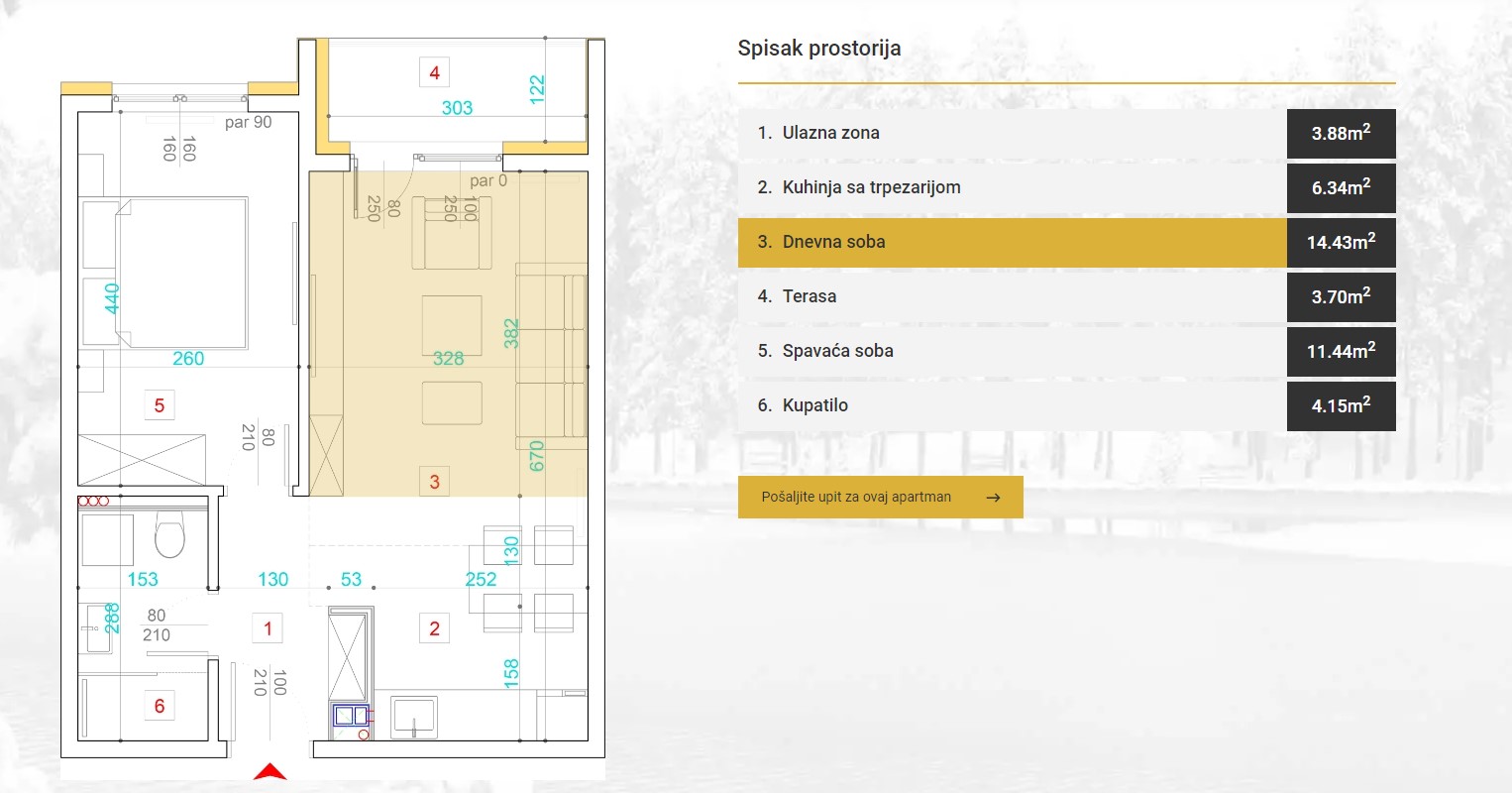Click the arrow icon in the inquiry button
The height and width of the screenshot is (793, 1512).
click(993, 498)
